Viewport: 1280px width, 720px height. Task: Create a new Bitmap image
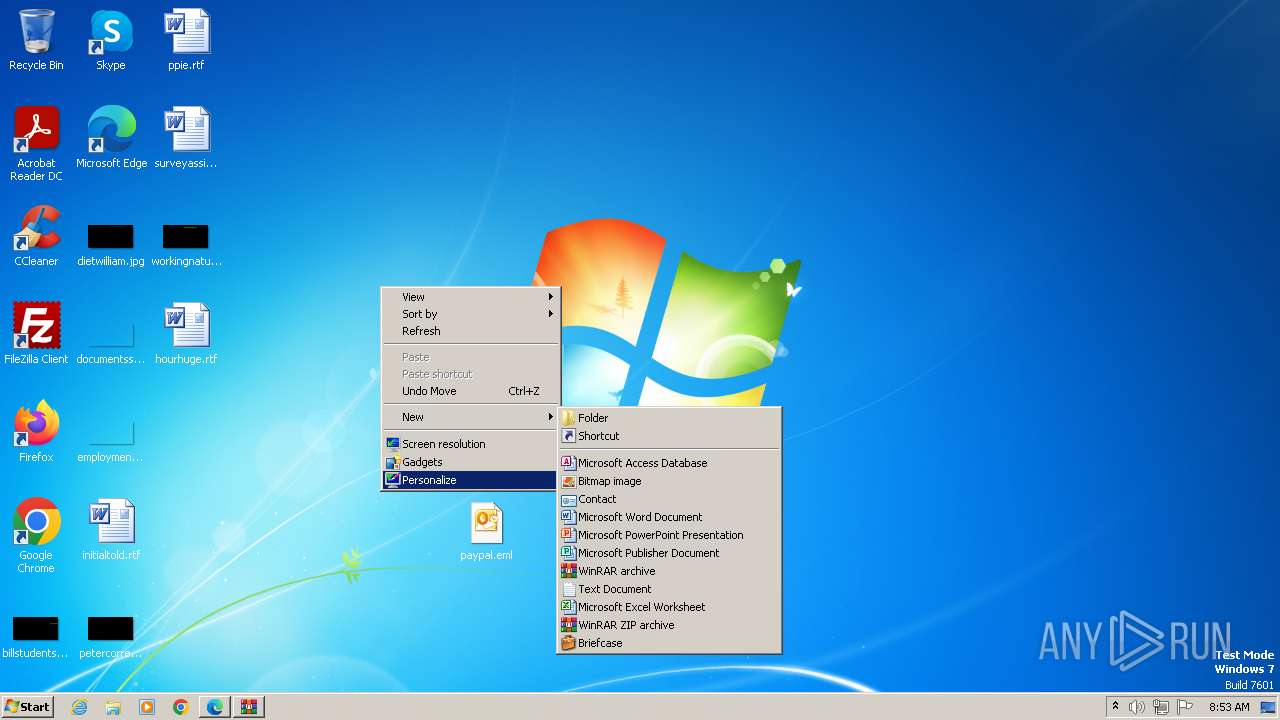point(669,481)
